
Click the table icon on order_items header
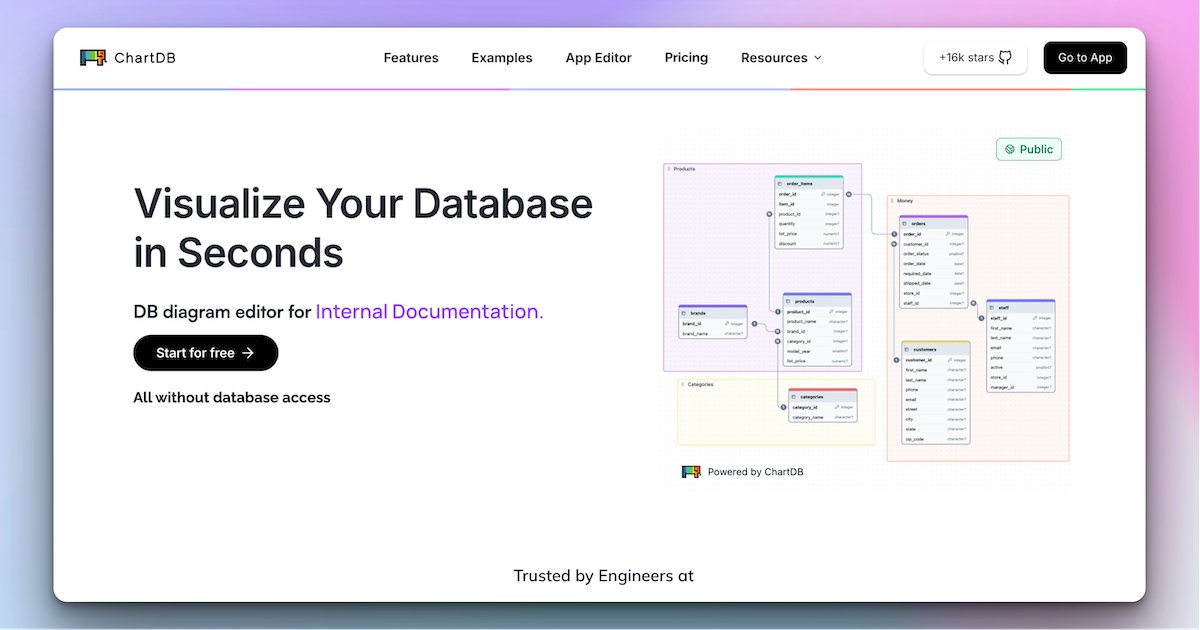[780, 183]
